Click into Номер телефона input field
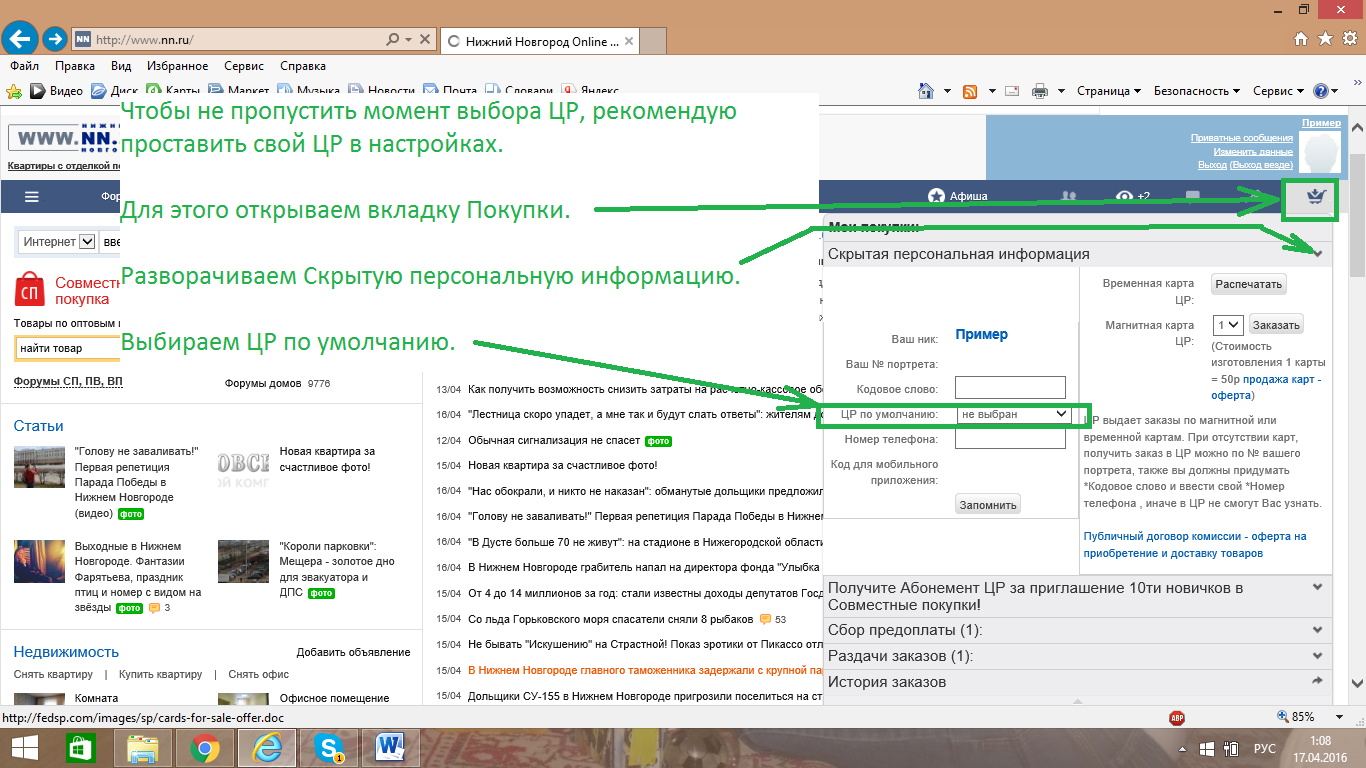 point(1010,439)
